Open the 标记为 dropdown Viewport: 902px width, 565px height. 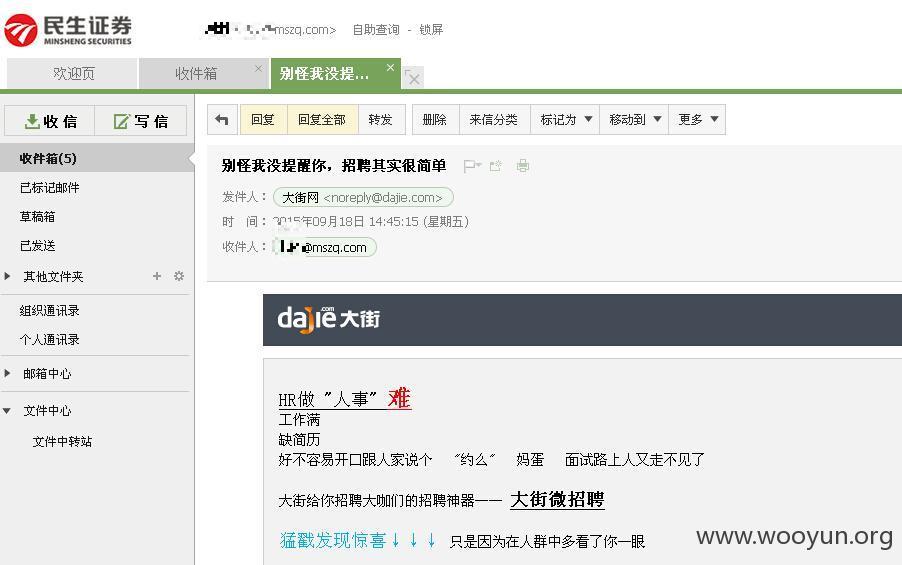coord(565,120)
